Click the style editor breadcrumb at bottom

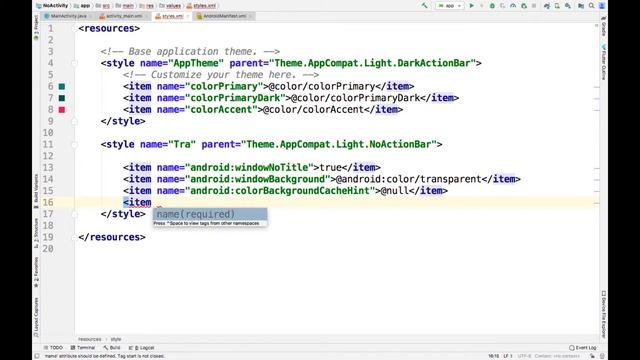(x=116, y=339)
